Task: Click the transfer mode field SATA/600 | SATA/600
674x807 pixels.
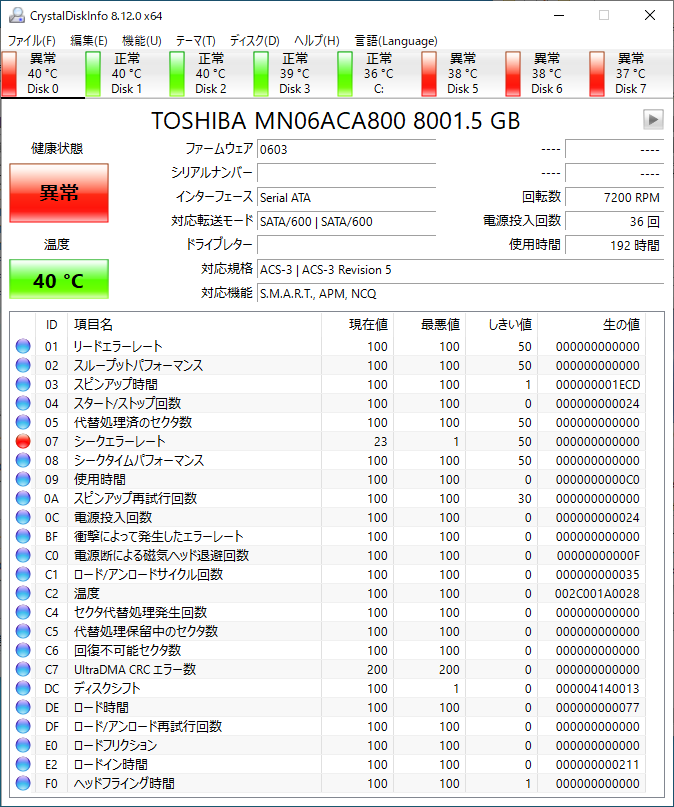Action: [346, 221]
